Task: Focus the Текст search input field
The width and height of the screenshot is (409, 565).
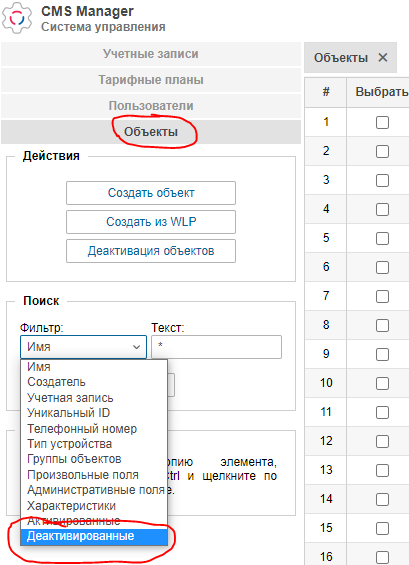Action: [x=216, y=347]
